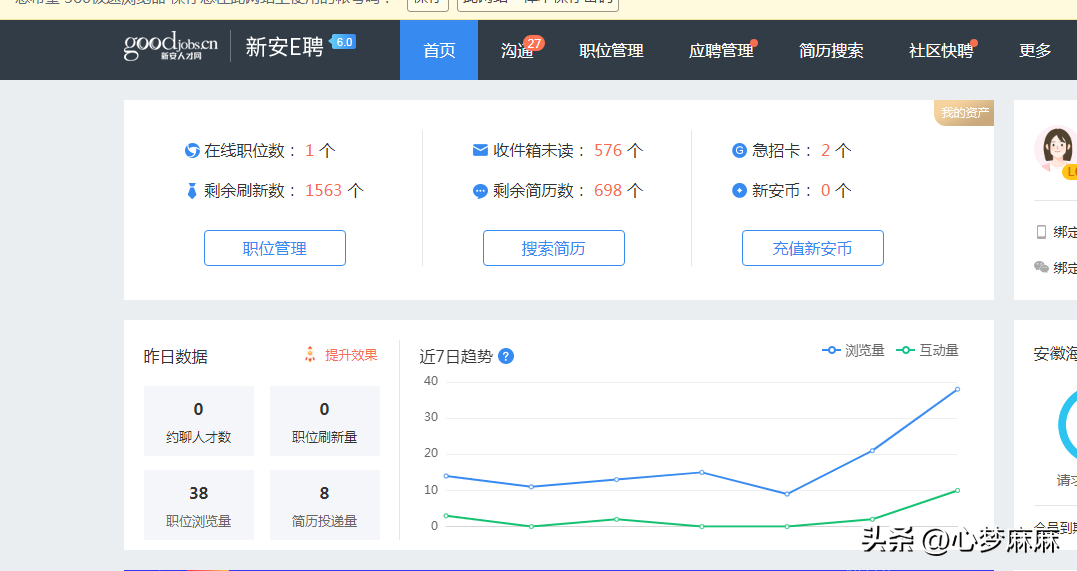Click the online positions count icon

pyautogui.click(x=192, y=150)
